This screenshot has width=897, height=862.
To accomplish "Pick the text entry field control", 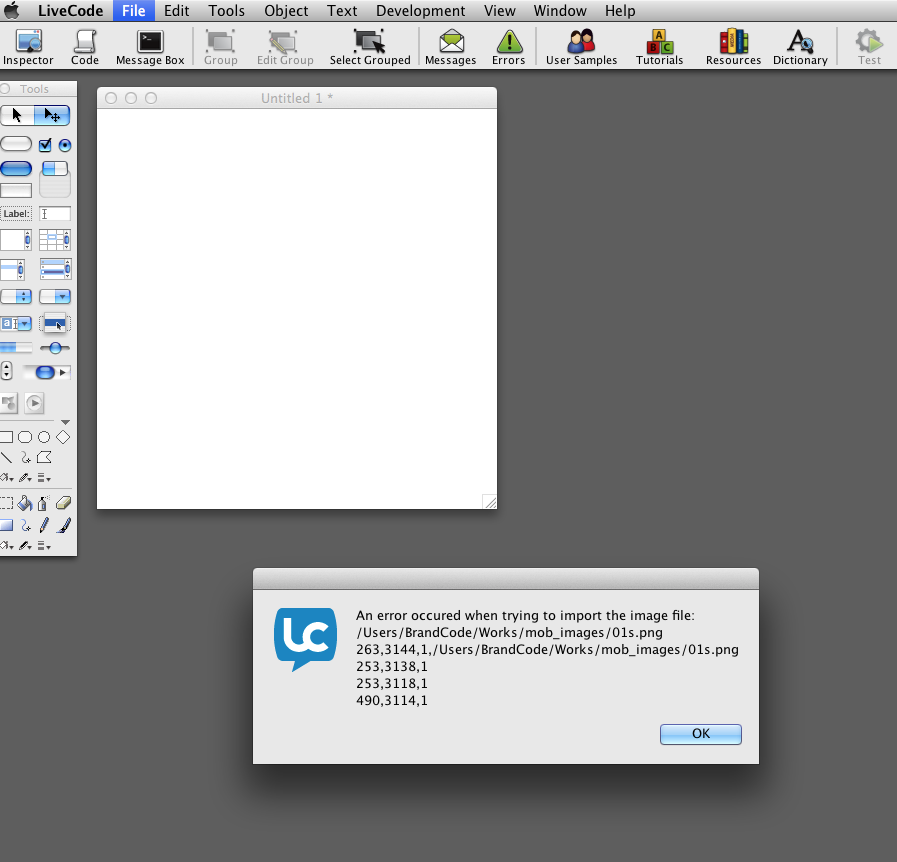I will point(55,214).
